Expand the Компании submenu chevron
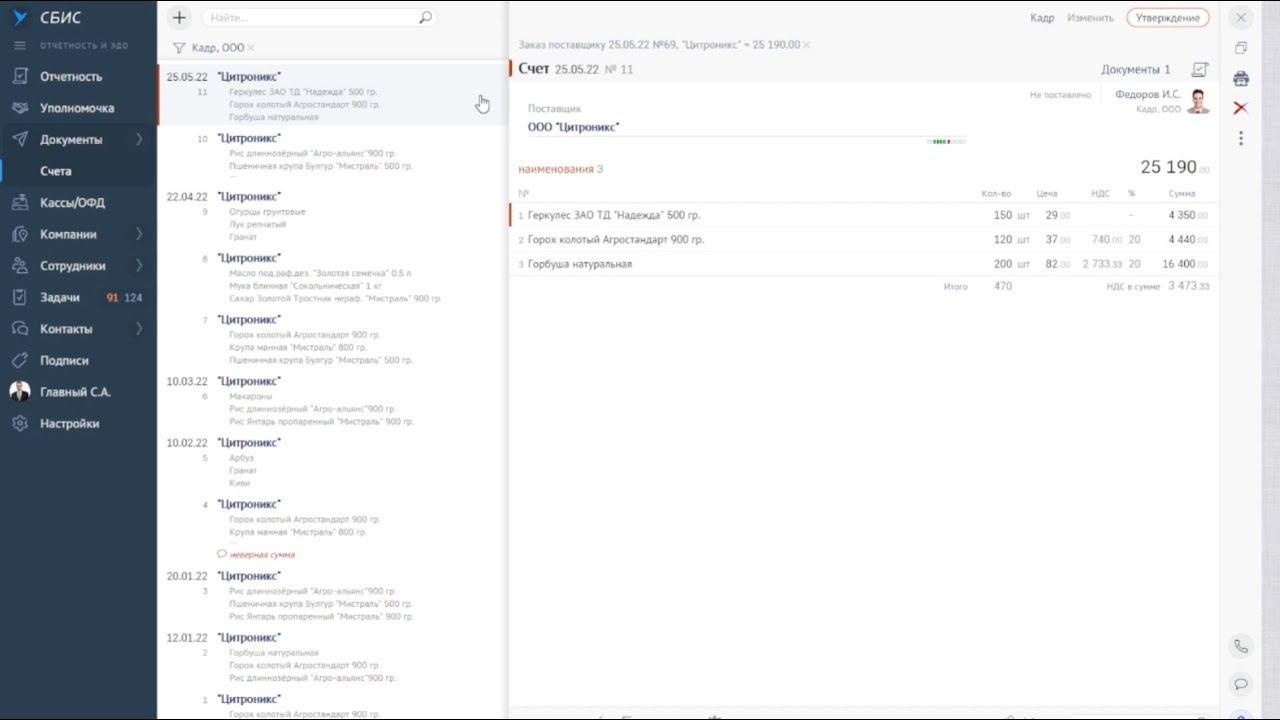Viewport: 1280px width, 720px height. [x=139, y=234]
